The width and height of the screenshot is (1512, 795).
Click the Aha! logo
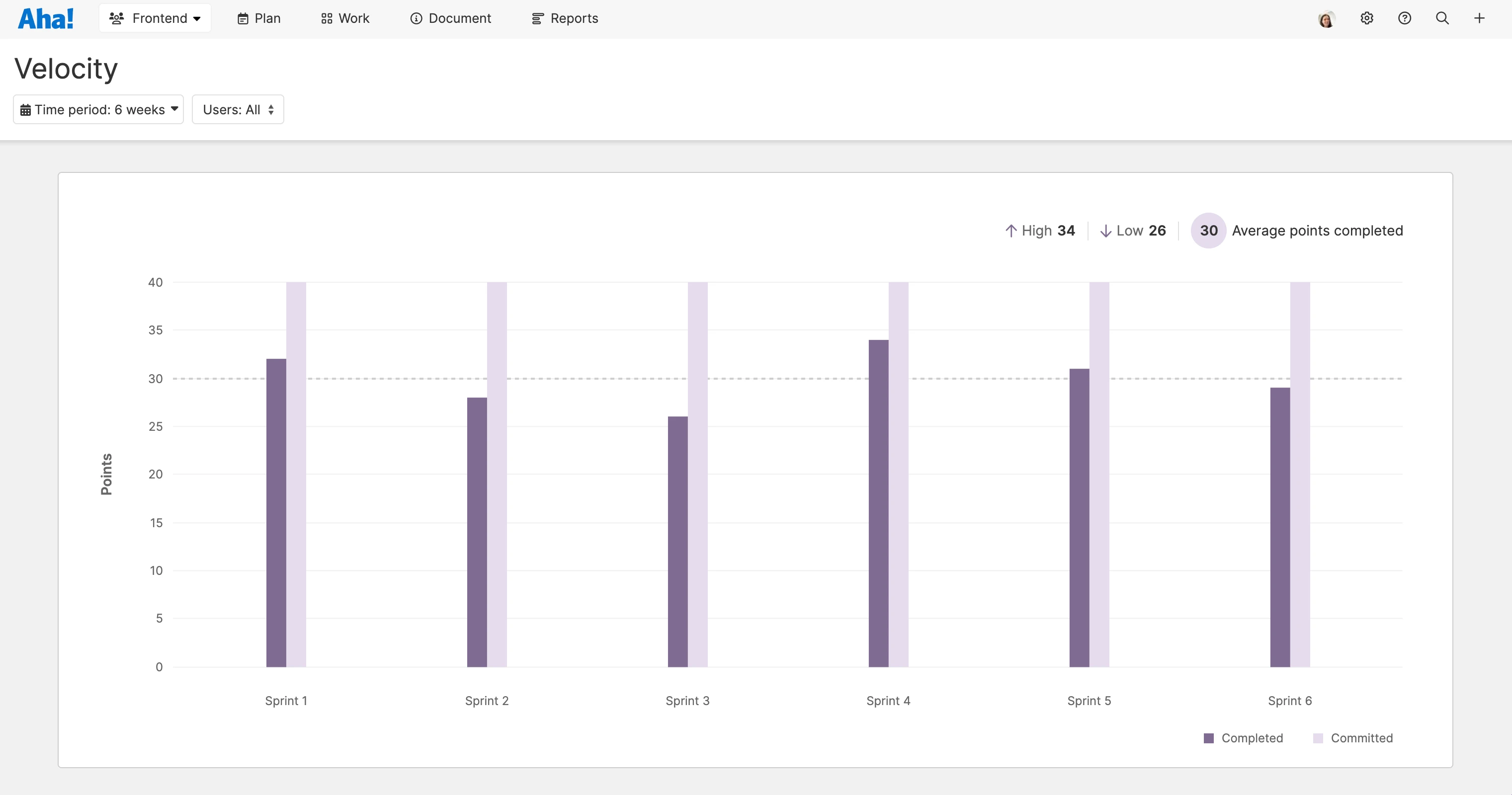click(x=46, y=17)
